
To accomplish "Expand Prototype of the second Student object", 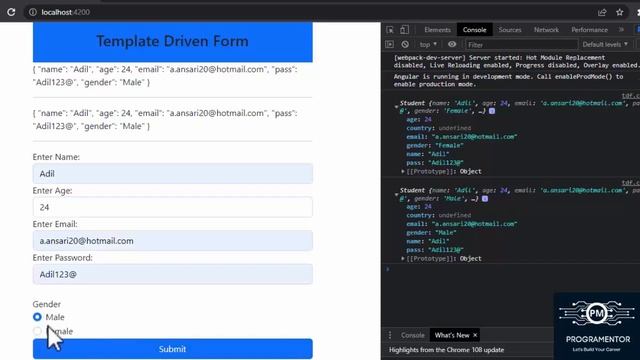I will click(x=403, y=258).
